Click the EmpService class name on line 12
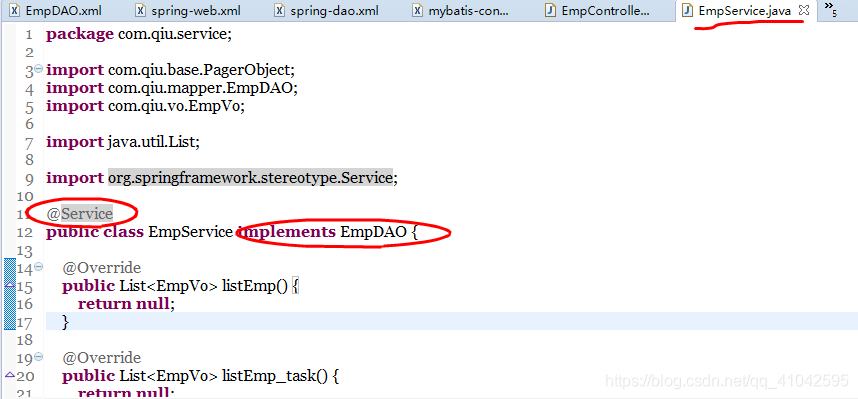Viewport: 858px width, 399px height. point(190,232)
